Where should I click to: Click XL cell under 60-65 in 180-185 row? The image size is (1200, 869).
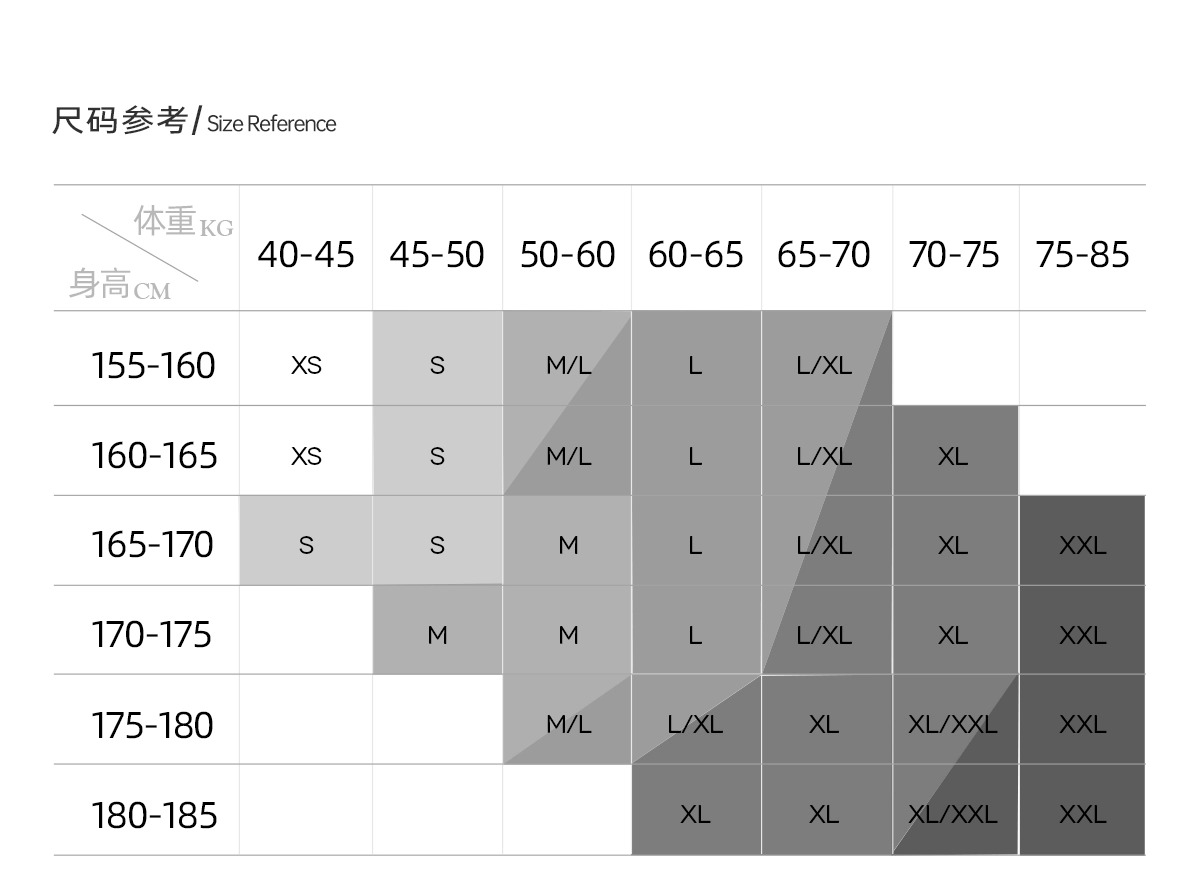[696, 815]
